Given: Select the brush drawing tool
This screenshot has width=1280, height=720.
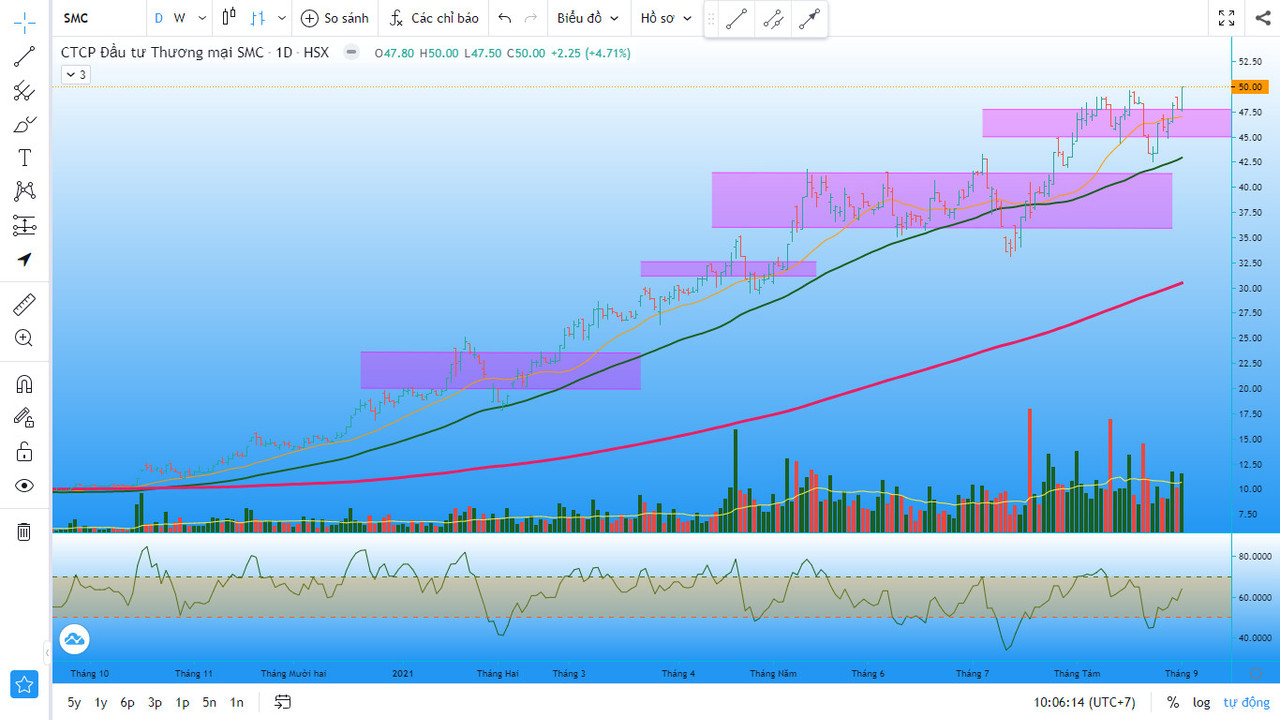Looking at the screenshot, I should coord(24,125).
